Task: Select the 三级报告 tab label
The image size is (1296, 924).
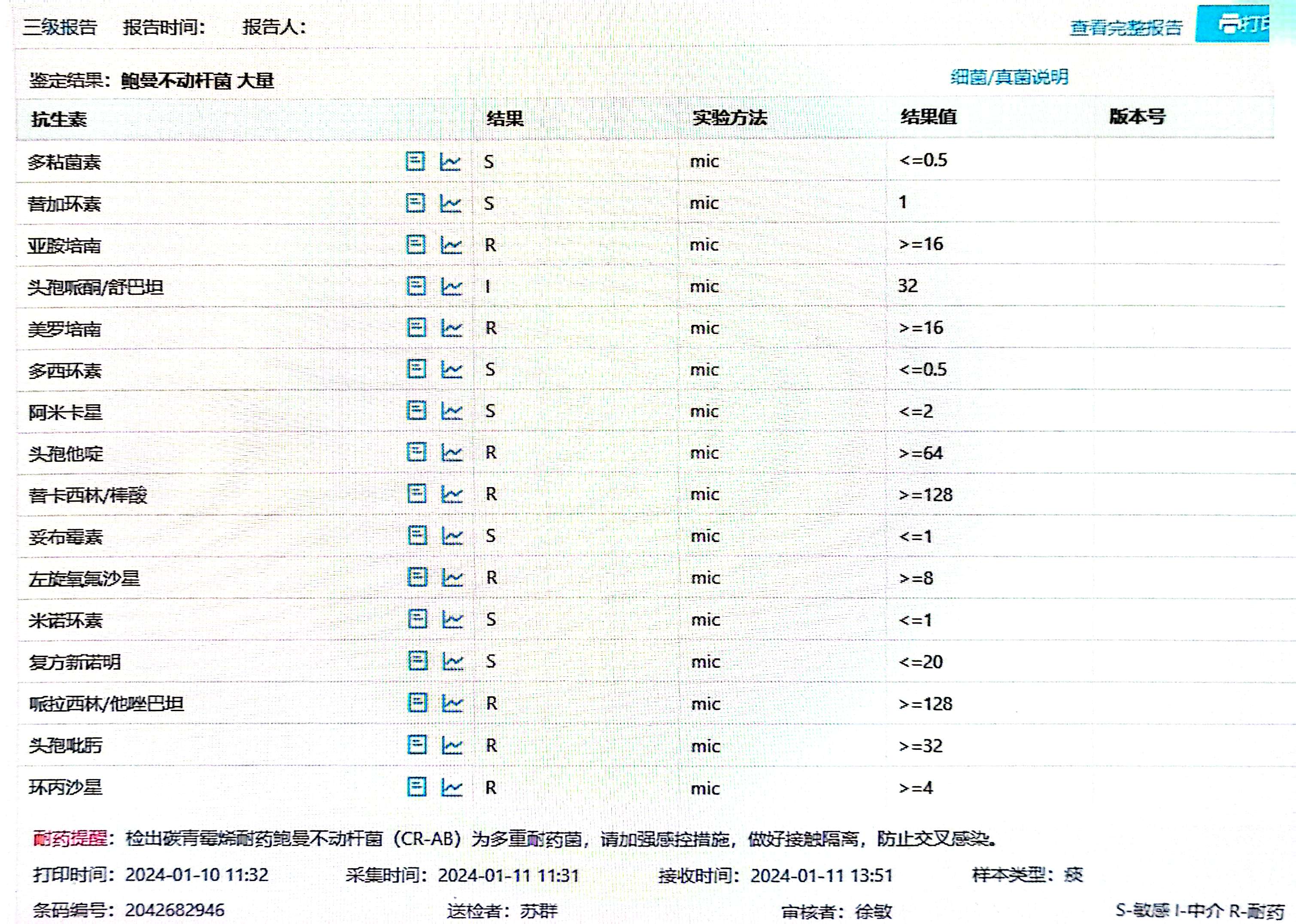Action: click(x=60, y=27)
